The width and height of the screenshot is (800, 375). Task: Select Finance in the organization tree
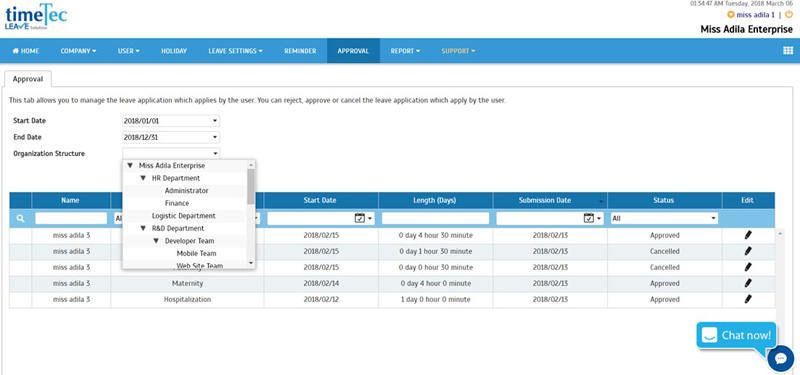[x=177, y=203]
